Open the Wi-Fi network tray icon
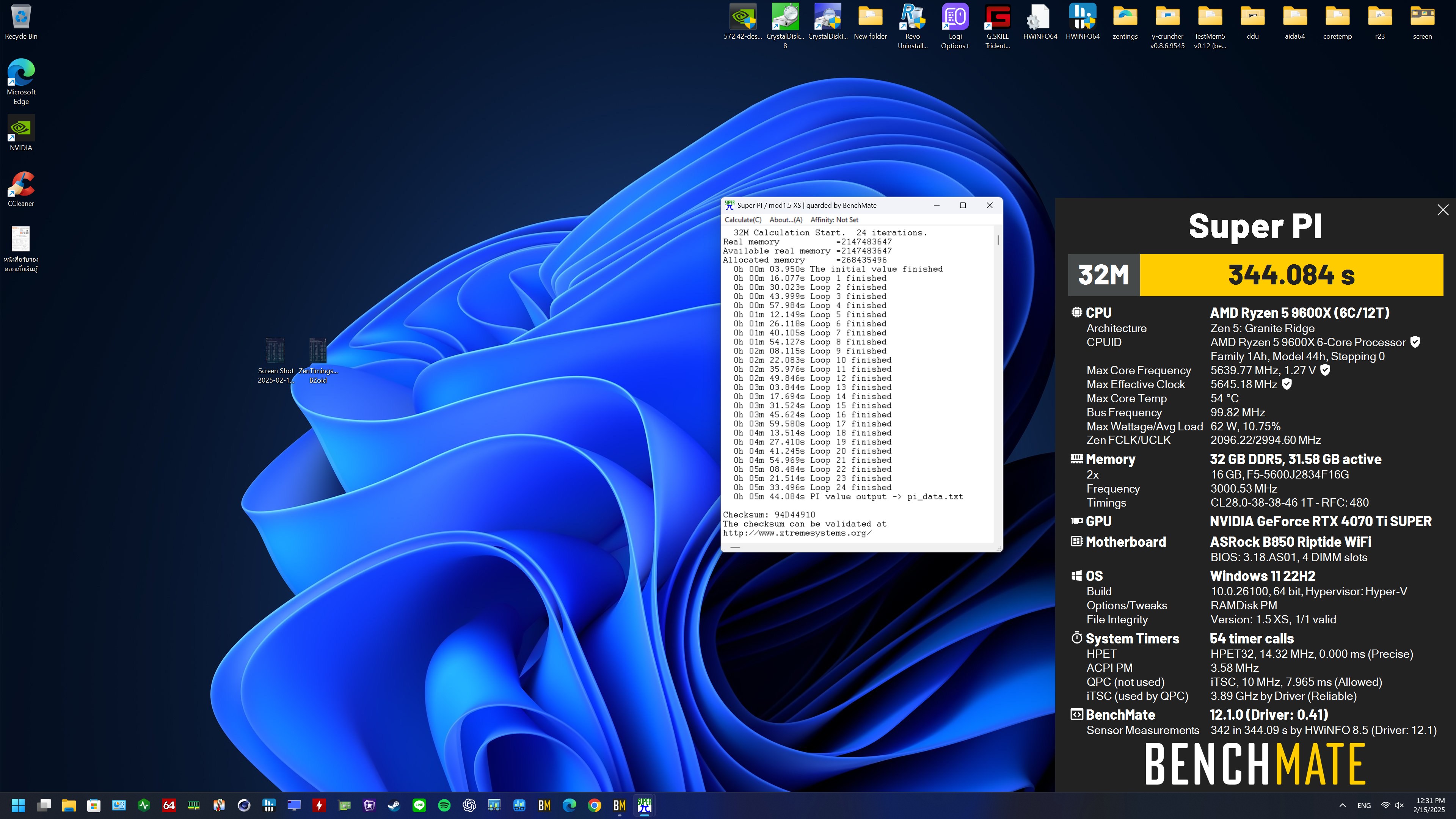The width and height of the screenshot is (1456, 819). click(1385, 805)
